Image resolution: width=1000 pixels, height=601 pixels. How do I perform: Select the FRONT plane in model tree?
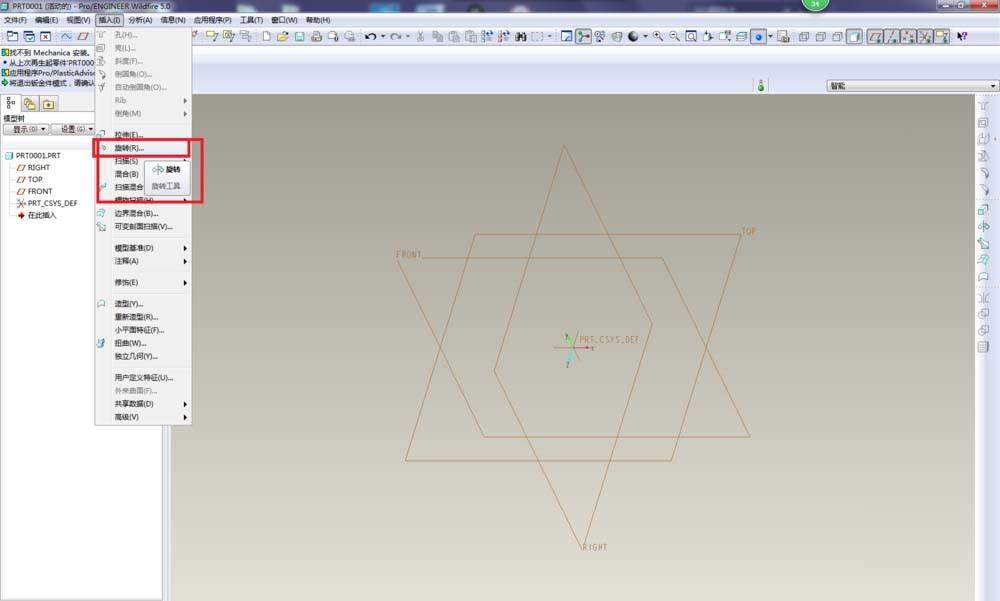pos(40,191)
